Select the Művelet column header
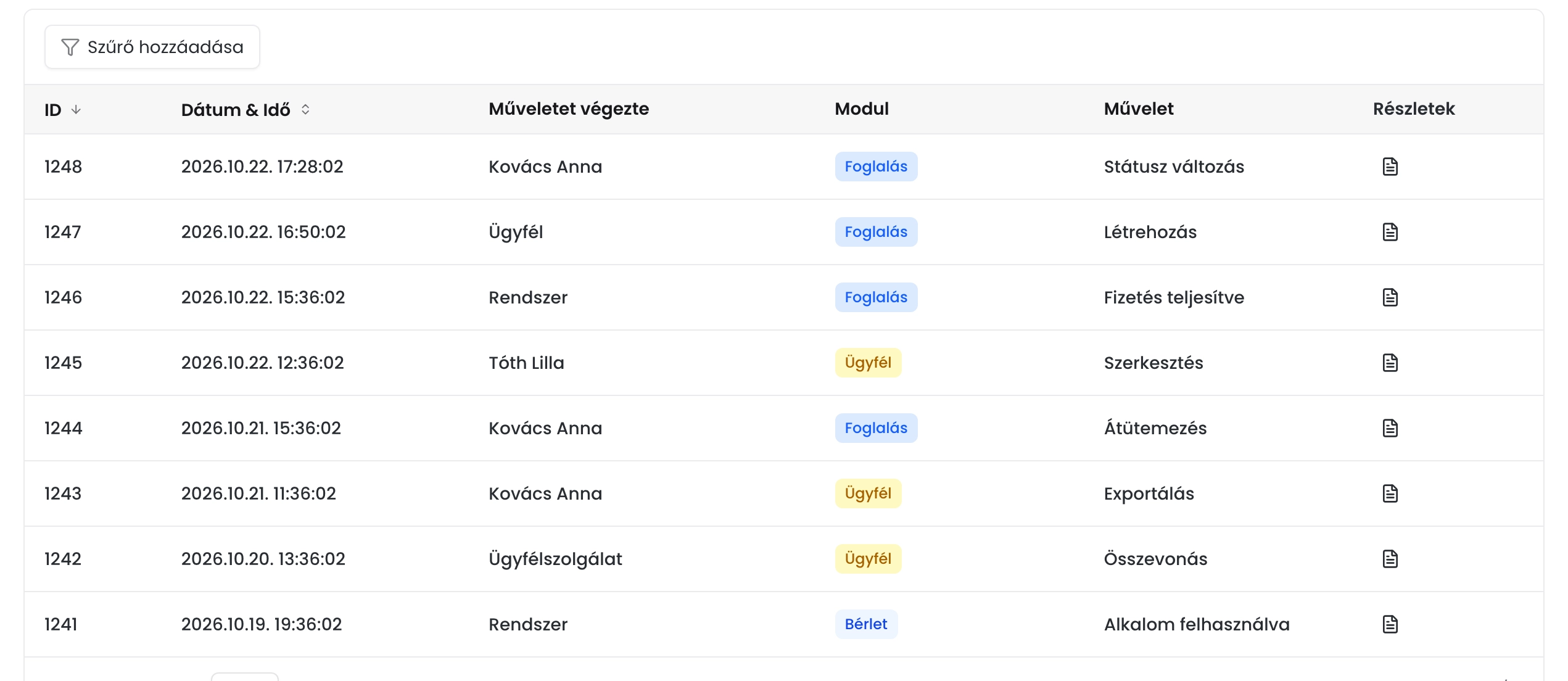Screen dimensions: 1568x681 1139,109
